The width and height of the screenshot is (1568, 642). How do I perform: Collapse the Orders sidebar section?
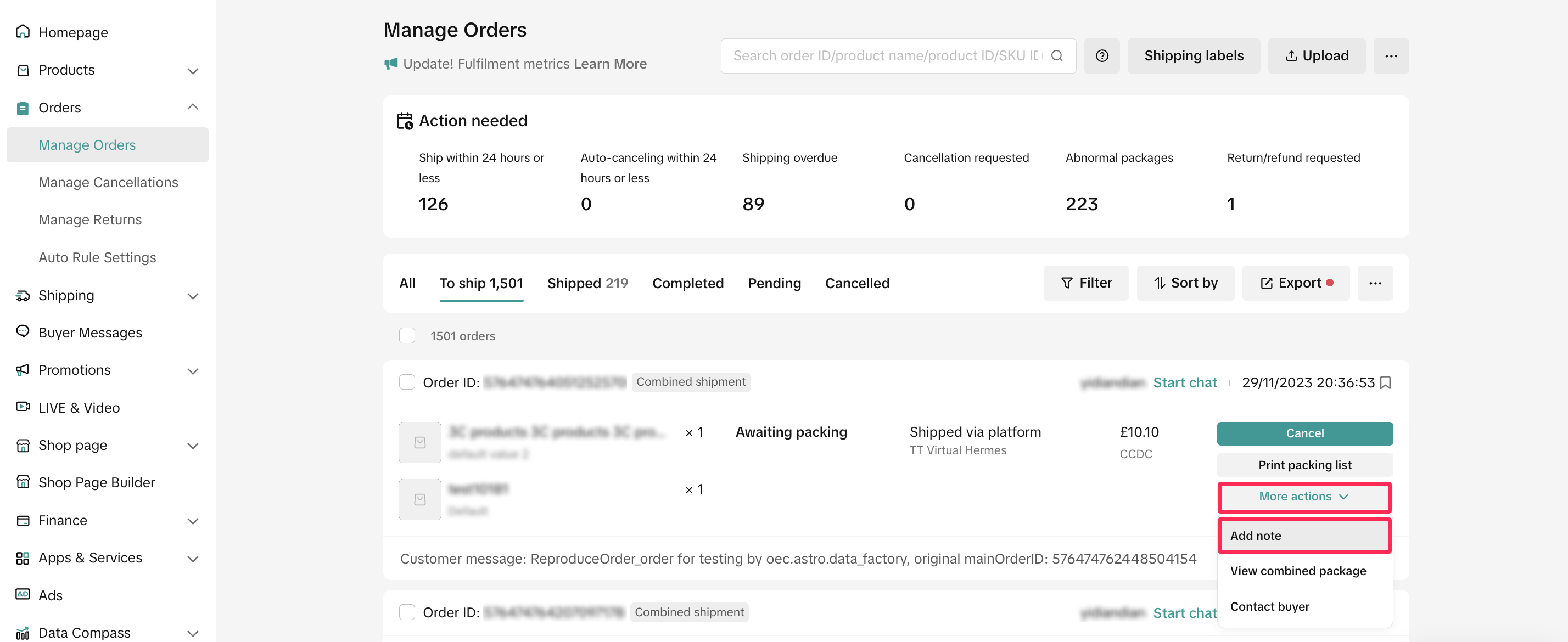(192, 107)
